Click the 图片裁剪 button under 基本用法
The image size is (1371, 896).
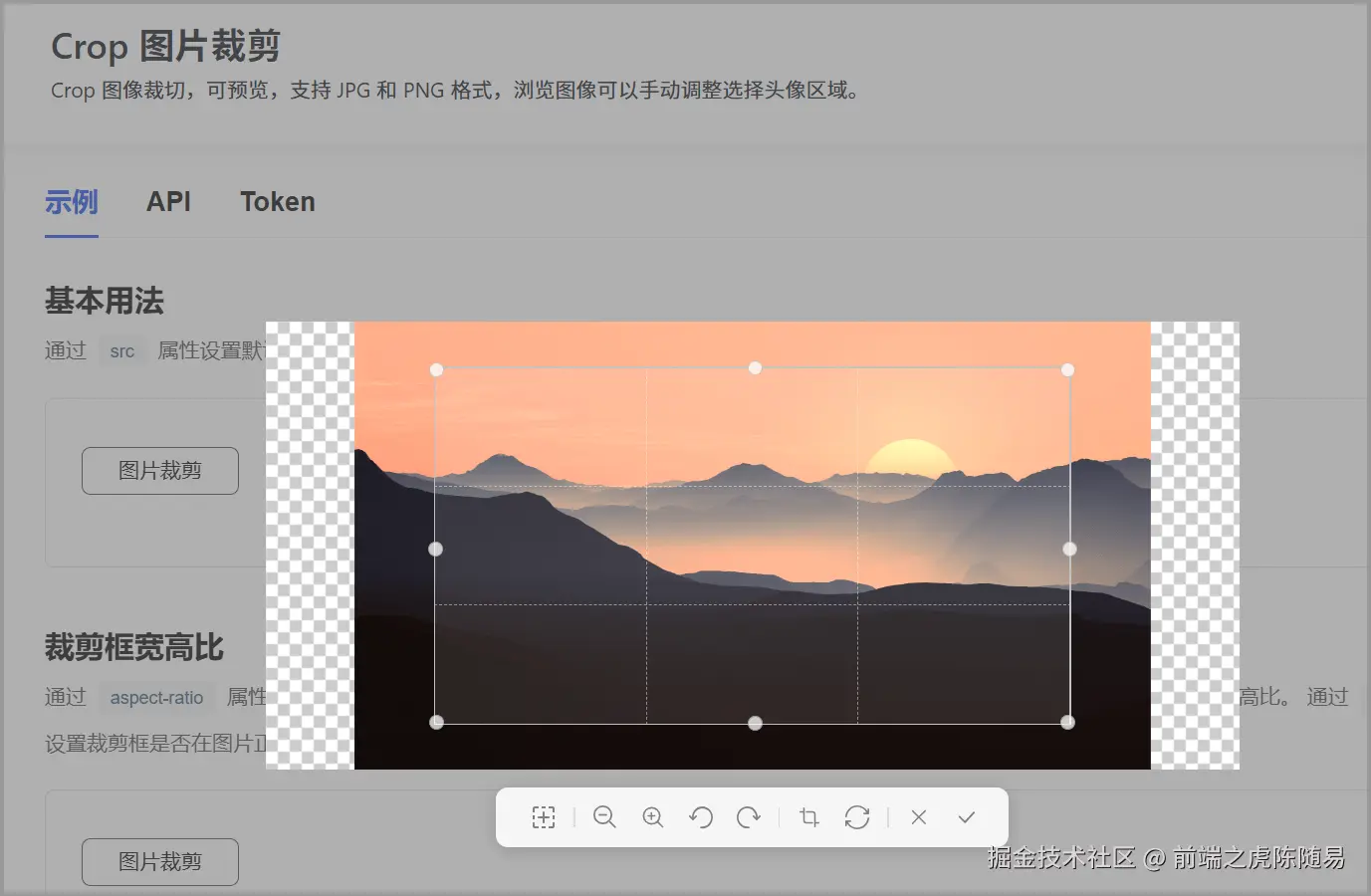click(x=160, y=471)
